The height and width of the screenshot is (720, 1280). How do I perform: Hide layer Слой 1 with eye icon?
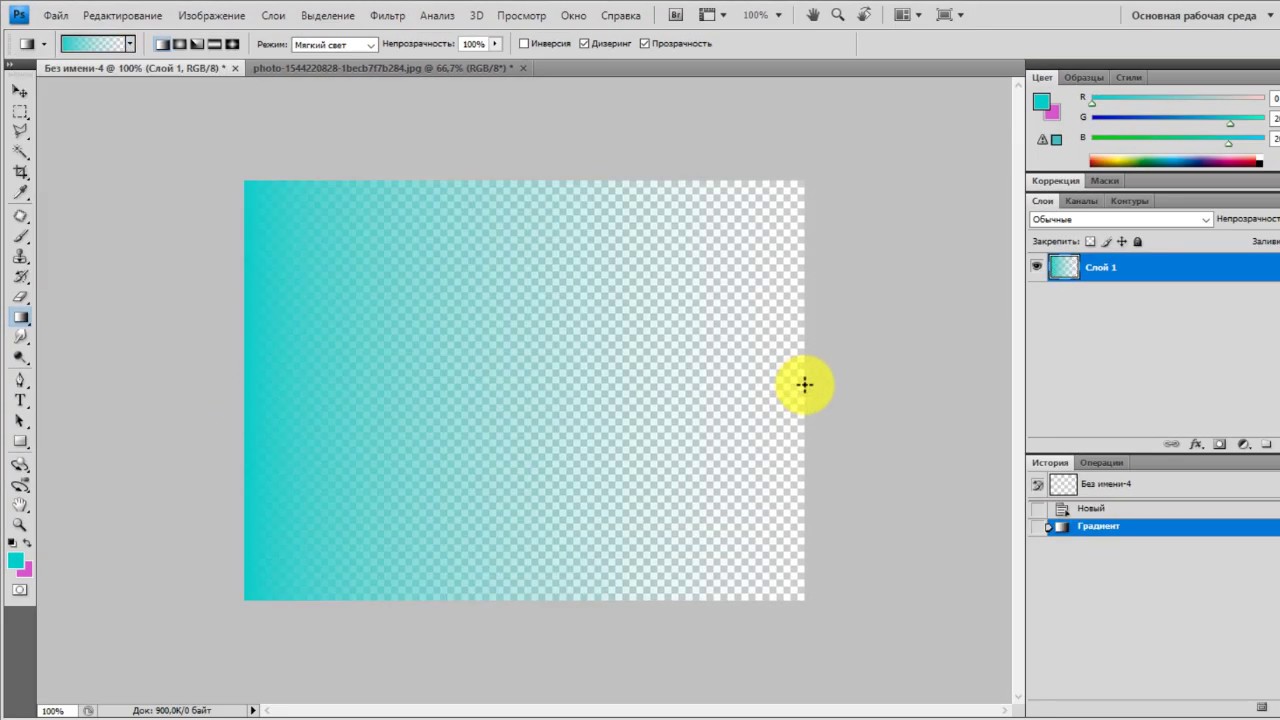[1036, 267]
